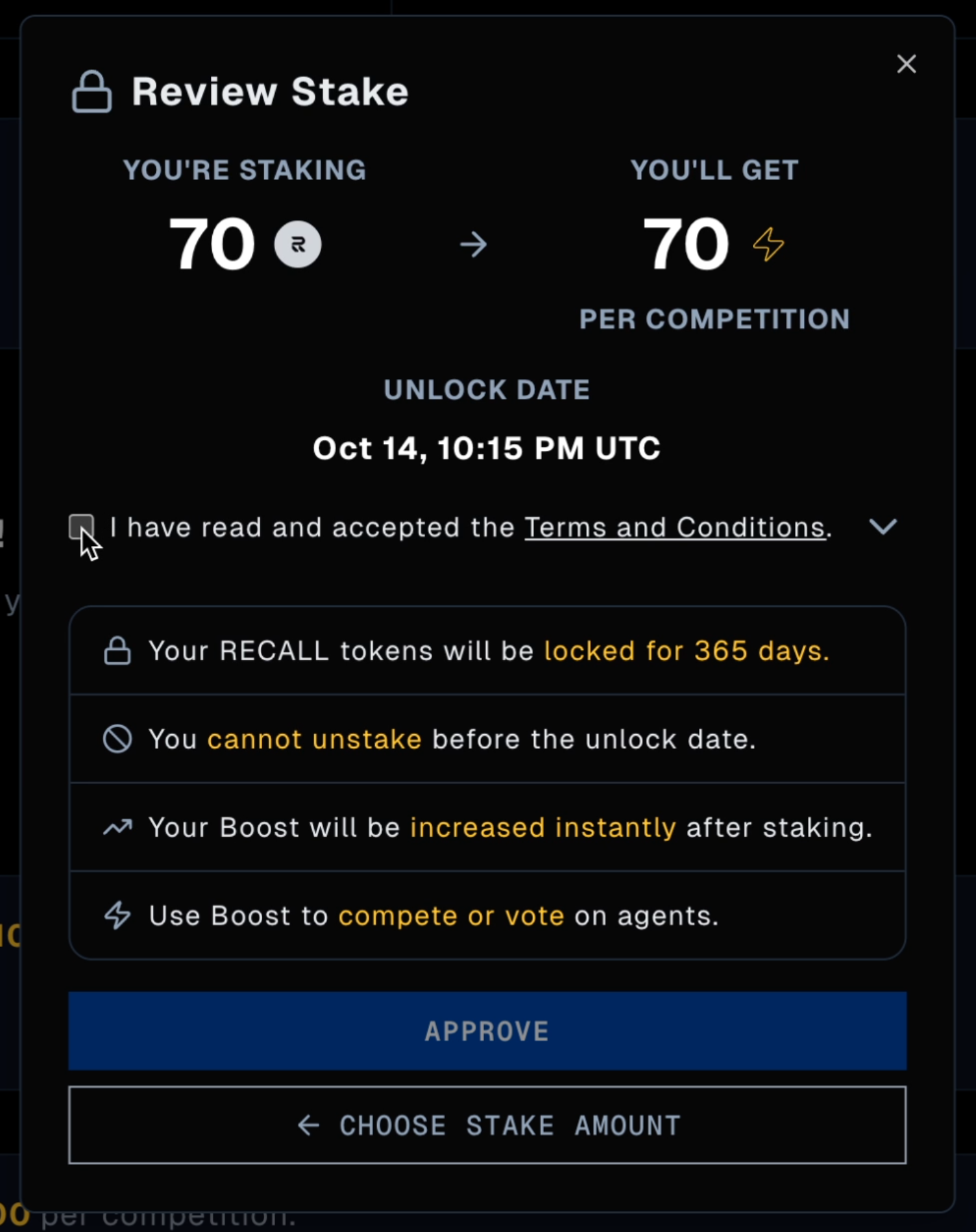976x1232 pixels.
Task: Click the 'compete or vote' highlighted text
Action: coord(451,916)
